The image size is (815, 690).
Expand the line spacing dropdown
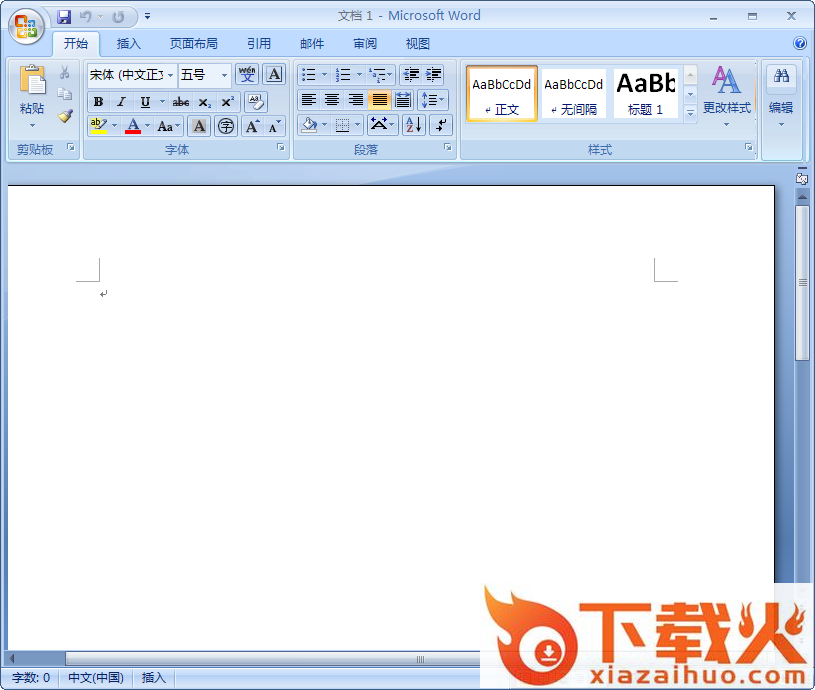click(x=441, y=100)
